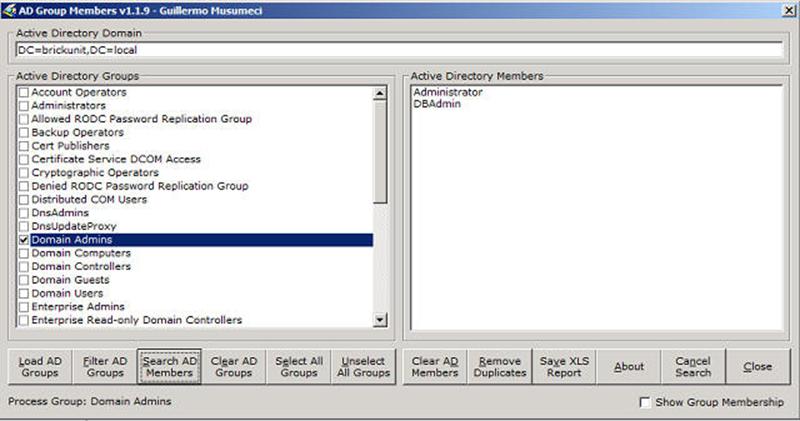
Task: Click the Clear AD Groups button
Action: click(x=234, y=367)
